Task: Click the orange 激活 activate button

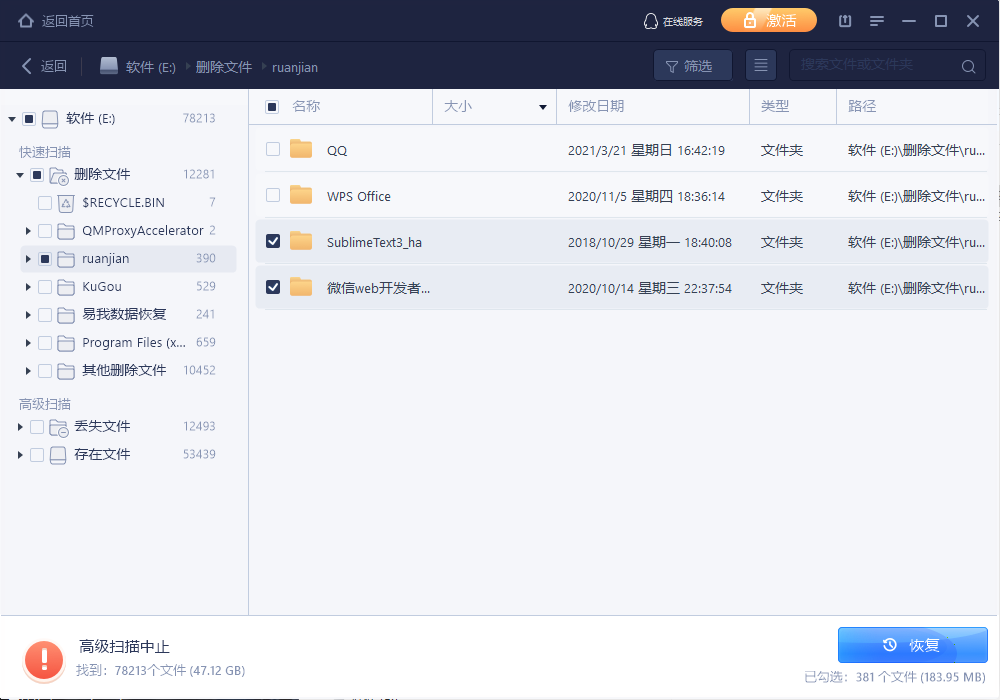Action: (x=769, y=21)
